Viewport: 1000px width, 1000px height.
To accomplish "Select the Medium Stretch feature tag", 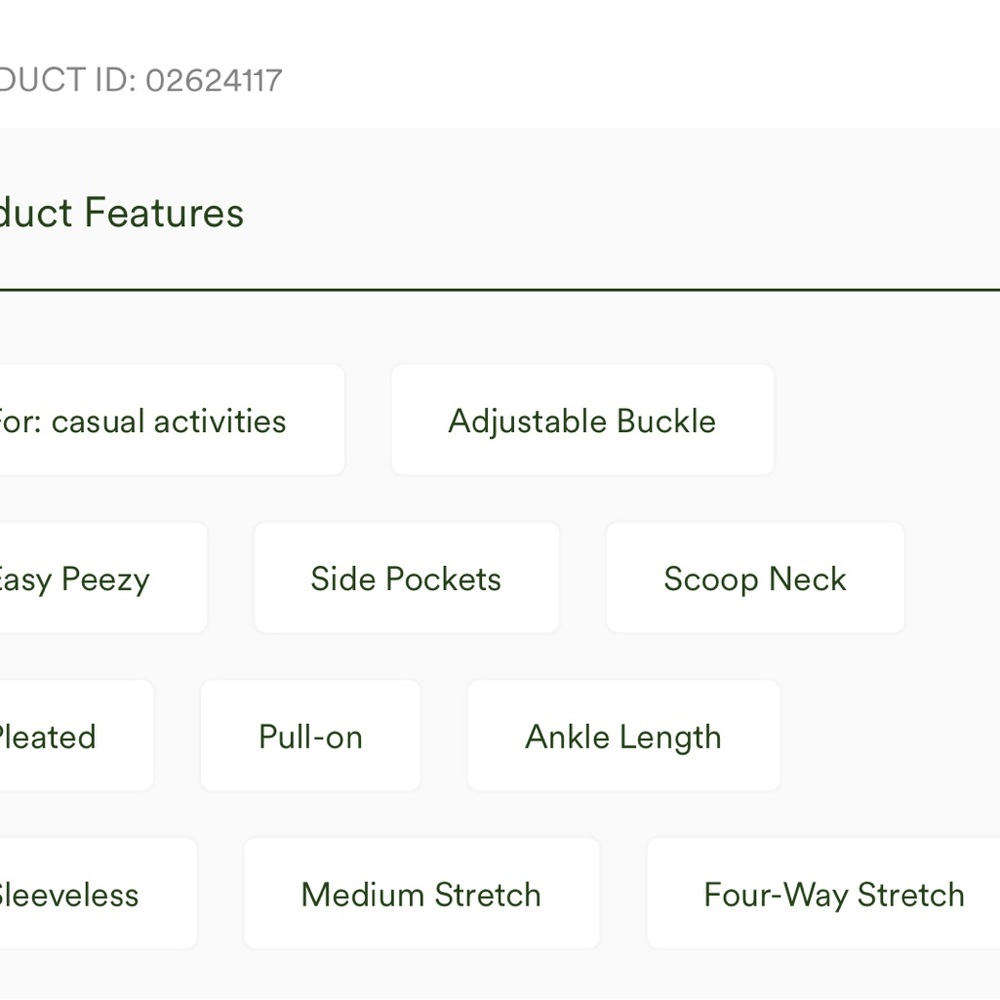I will (x=421, y=895).
